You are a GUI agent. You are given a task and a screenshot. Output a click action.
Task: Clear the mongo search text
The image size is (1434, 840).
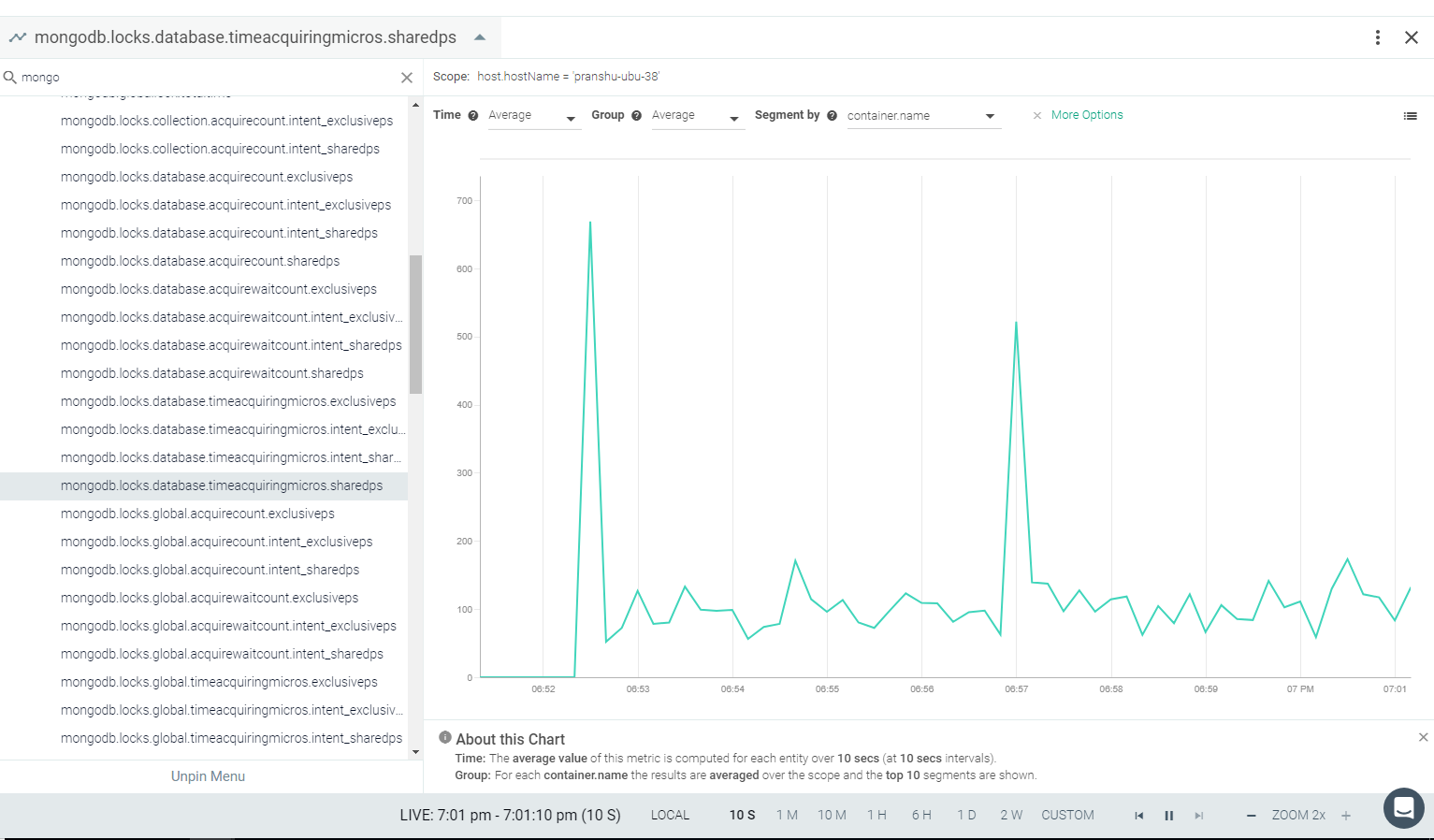point(407,78)
